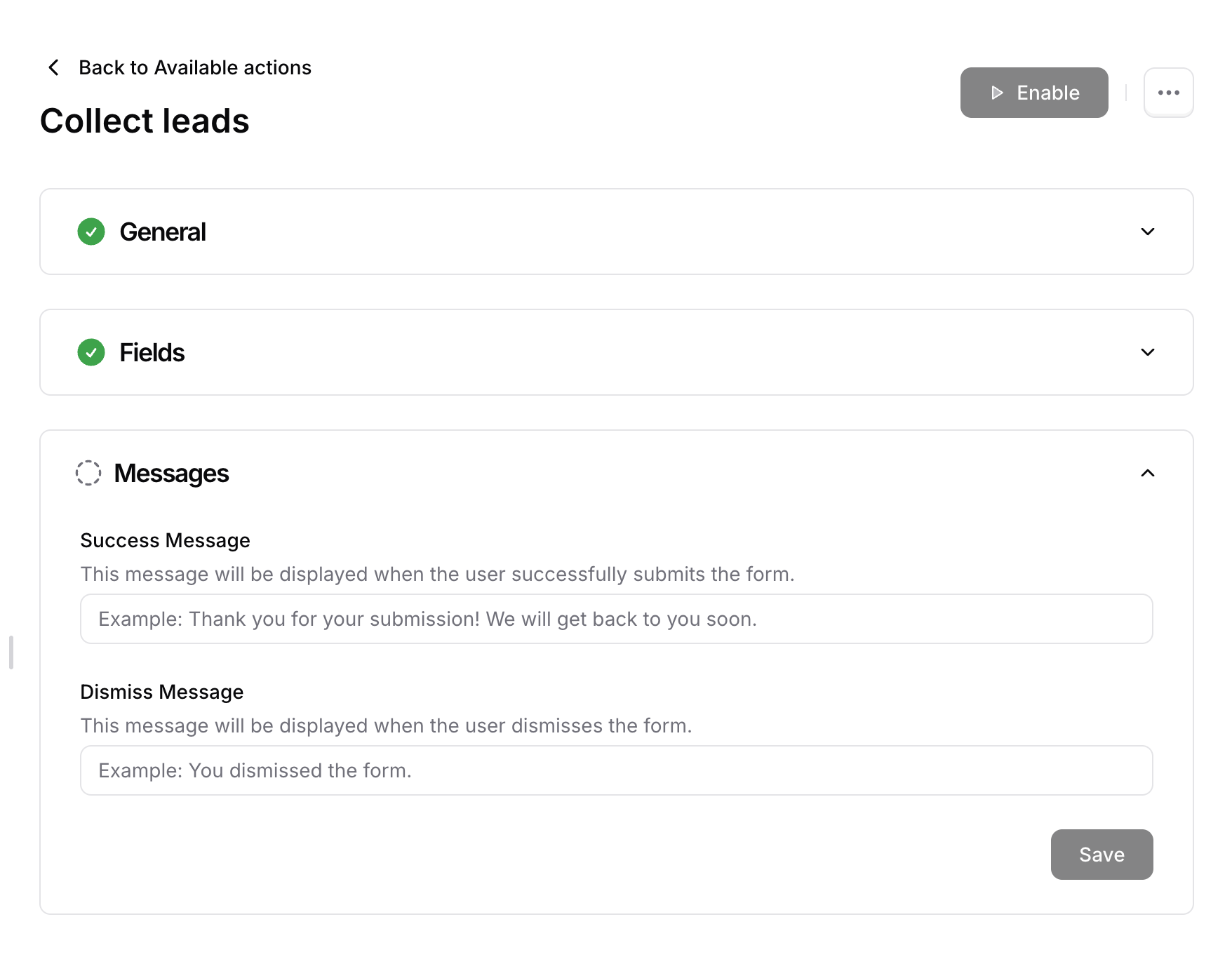
Task: Click the chevron on the General card
Action: pos(1147,232)
